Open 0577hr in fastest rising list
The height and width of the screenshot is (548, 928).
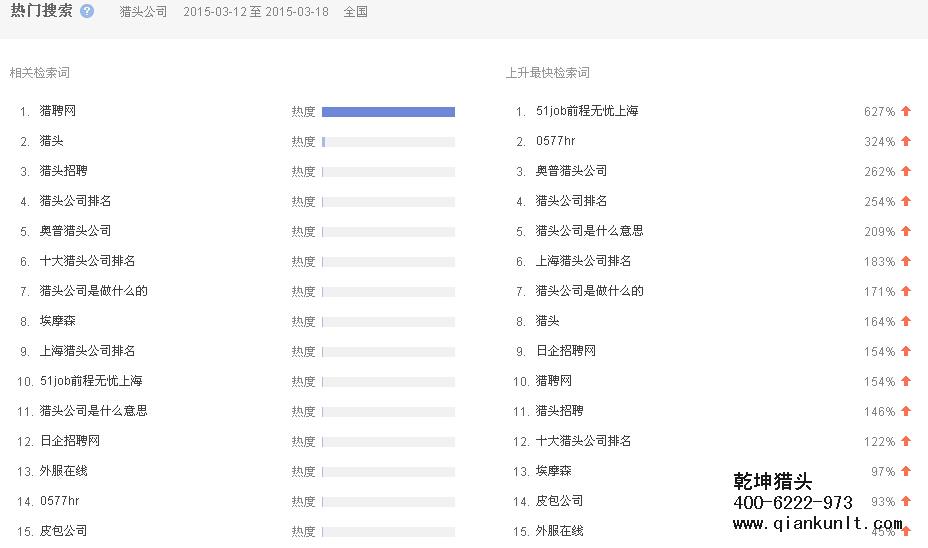pyautogui.click(x=556, y=141)
